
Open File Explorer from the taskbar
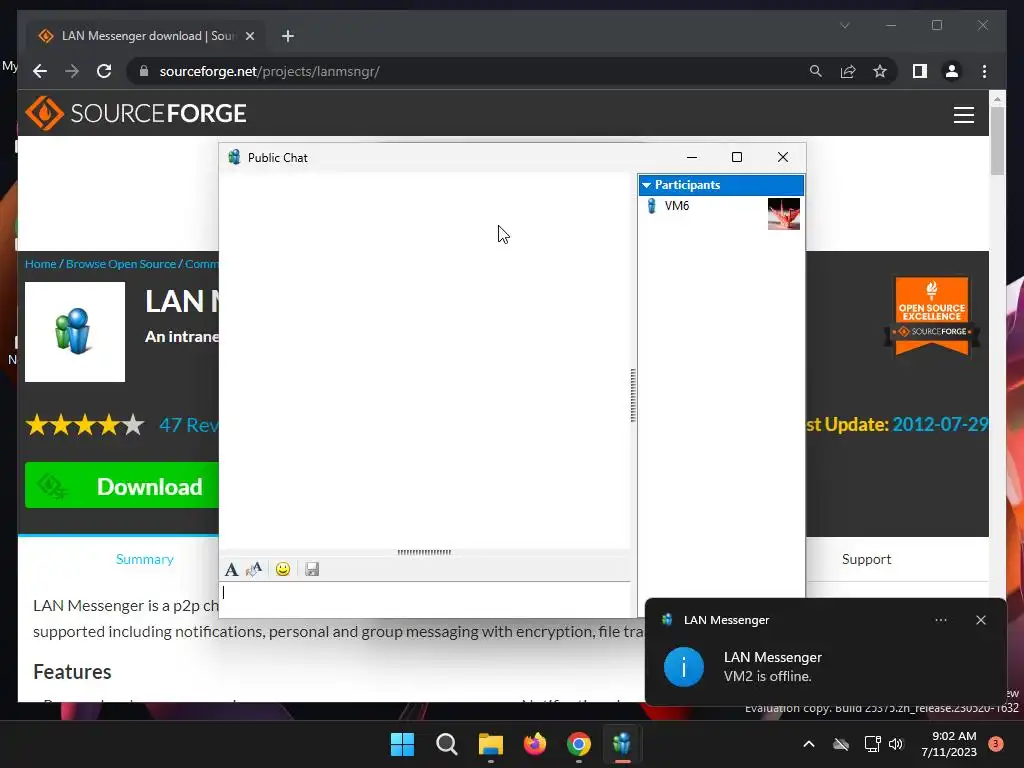click(490, 744)
